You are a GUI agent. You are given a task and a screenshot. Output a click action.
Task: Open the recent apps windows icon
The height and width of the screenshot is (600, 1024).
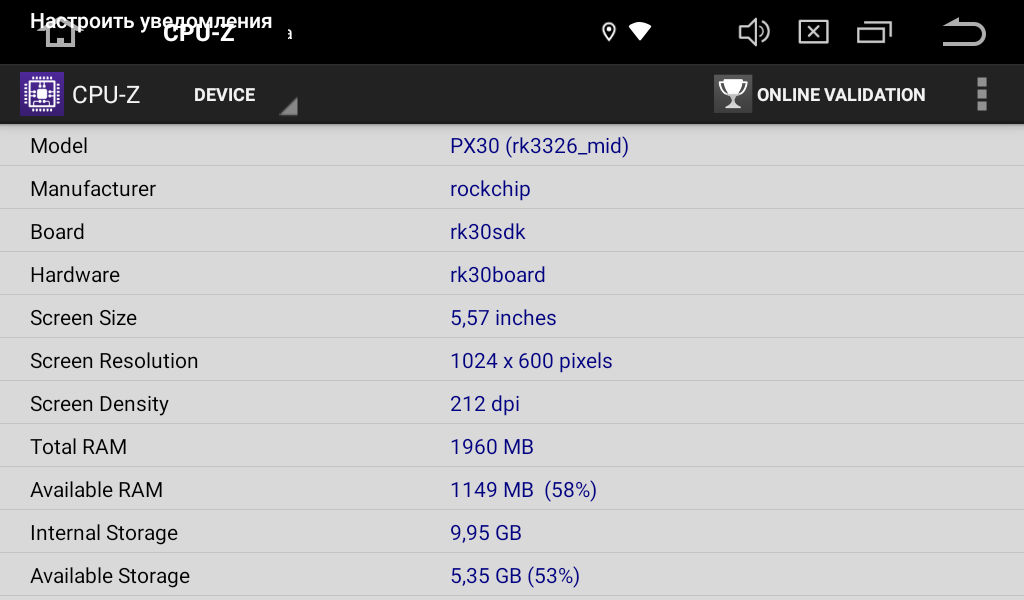874,32
